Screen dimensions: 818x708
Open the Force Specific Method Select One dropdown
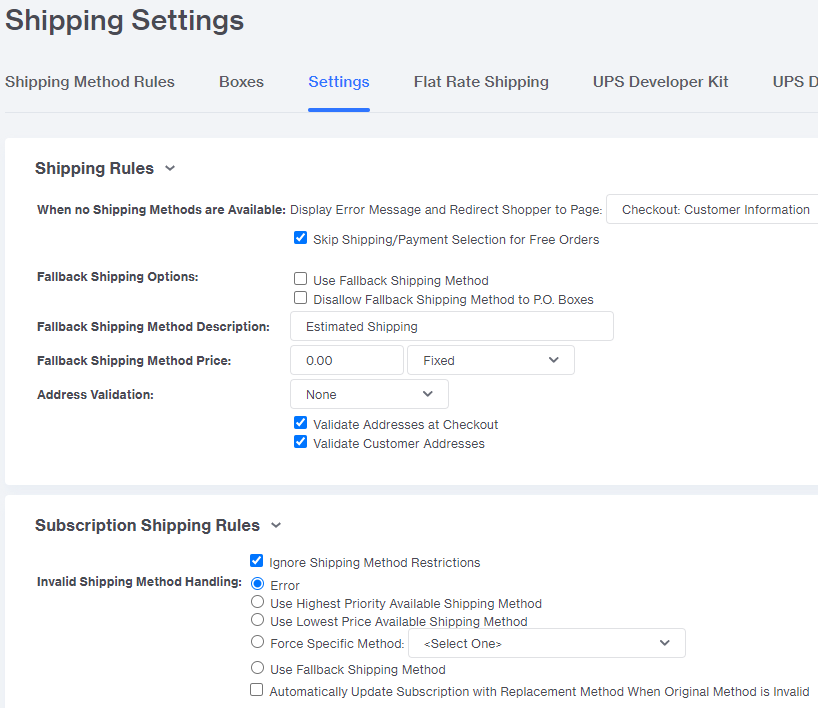click(547, 643)
